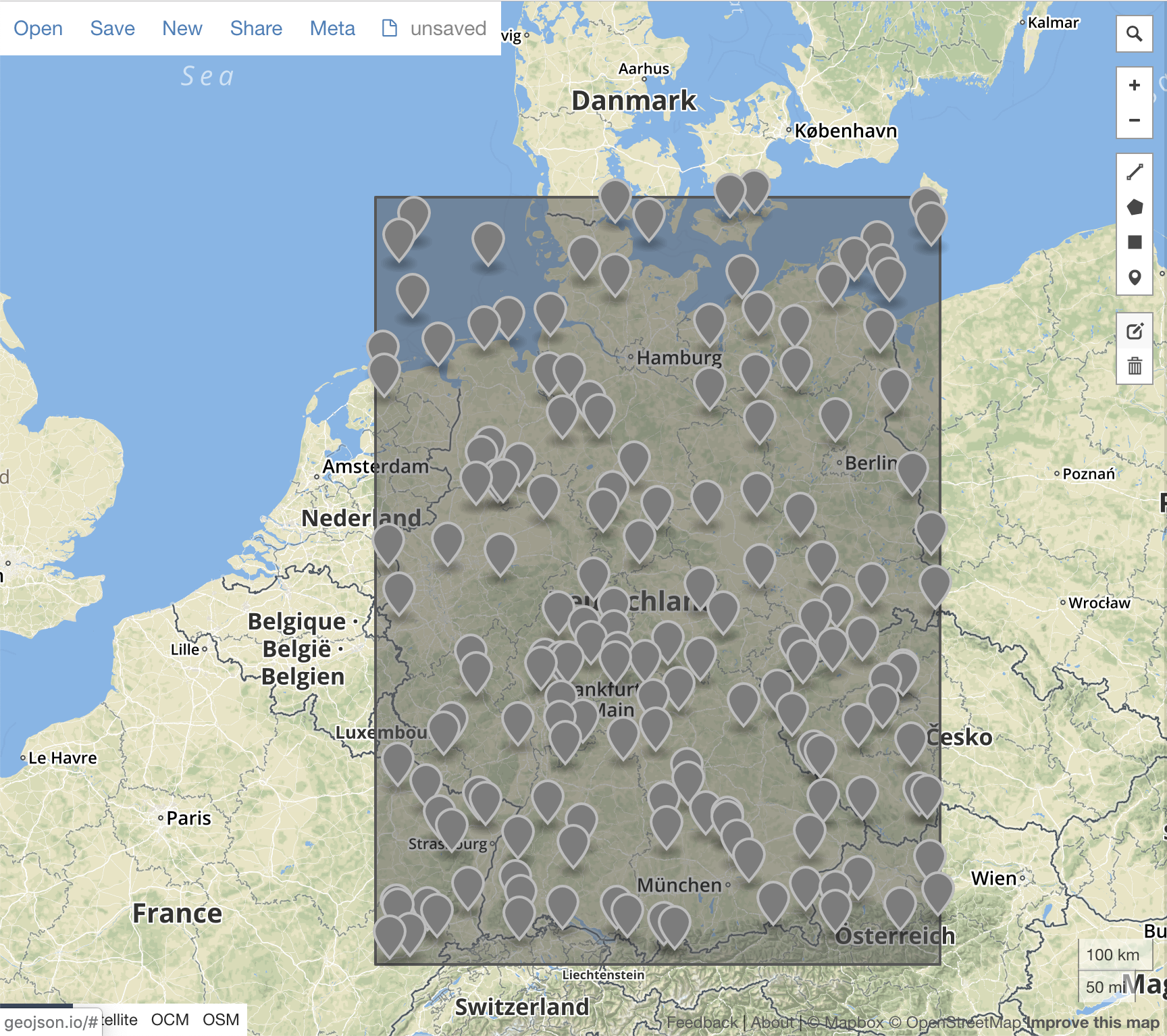Image resolution: width=1167 pixels, height=1036 pixels.
Task: Click the marker beside the Česko label
Action: [910, 743]
